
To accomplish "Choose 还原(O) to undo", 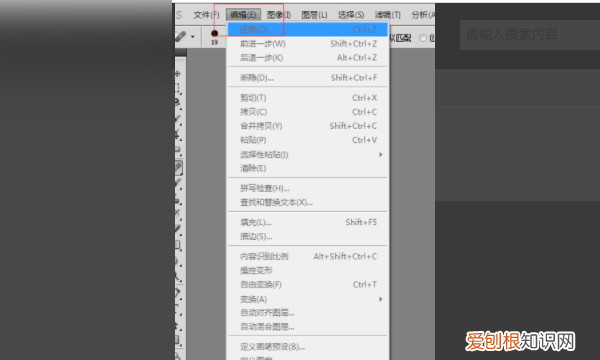I will coord(308,29).
